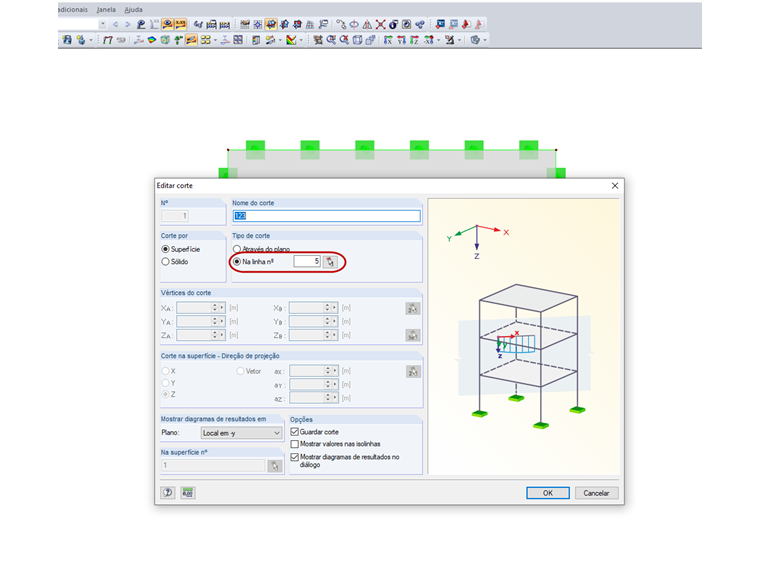Screen dimensions: 760x570
Task: Open Janela menu
Action: 106,9
